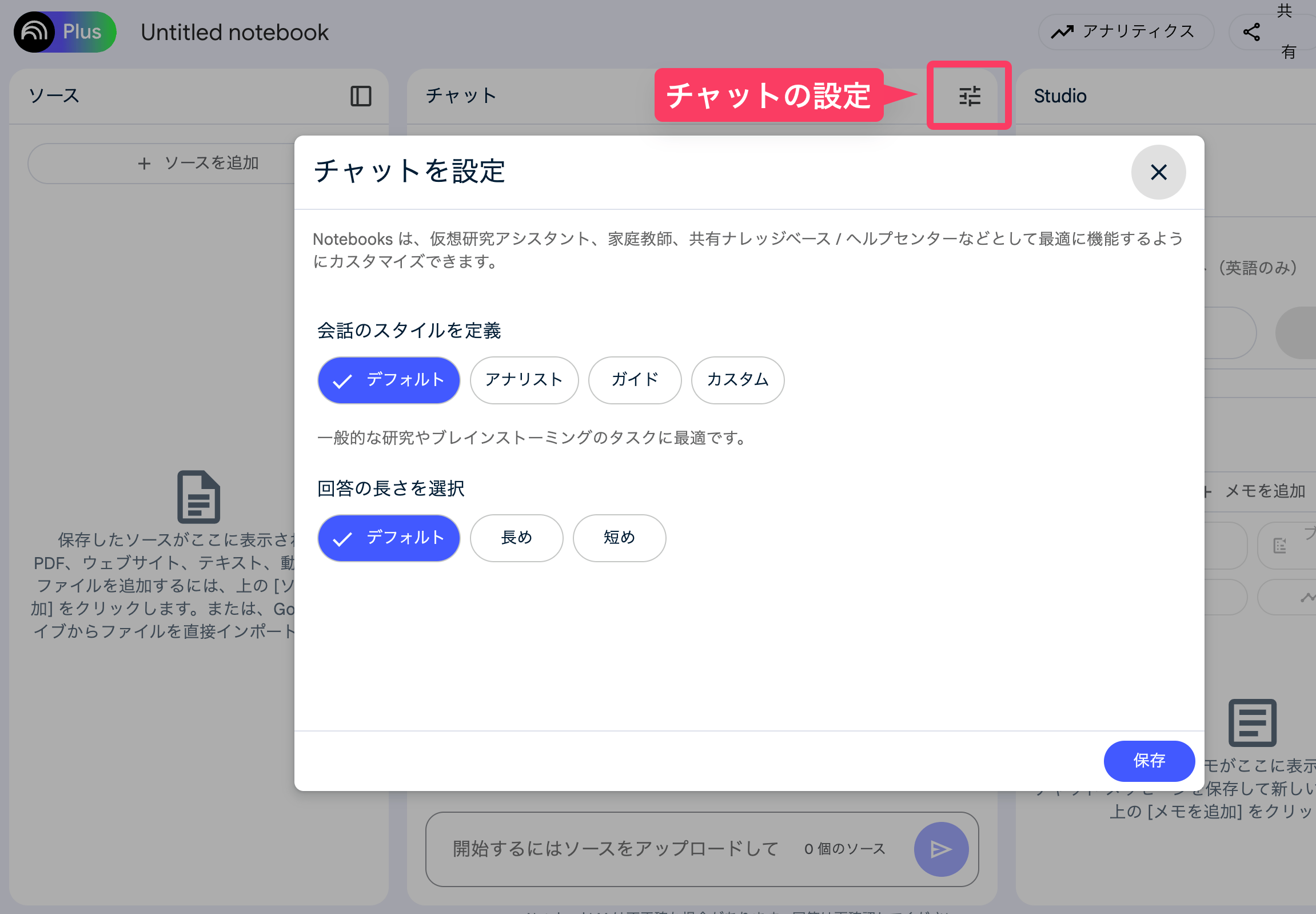This screenshot has height=914, width=1316.
Task: Close the chat settings dialog
Action: tap(1158, 172)
